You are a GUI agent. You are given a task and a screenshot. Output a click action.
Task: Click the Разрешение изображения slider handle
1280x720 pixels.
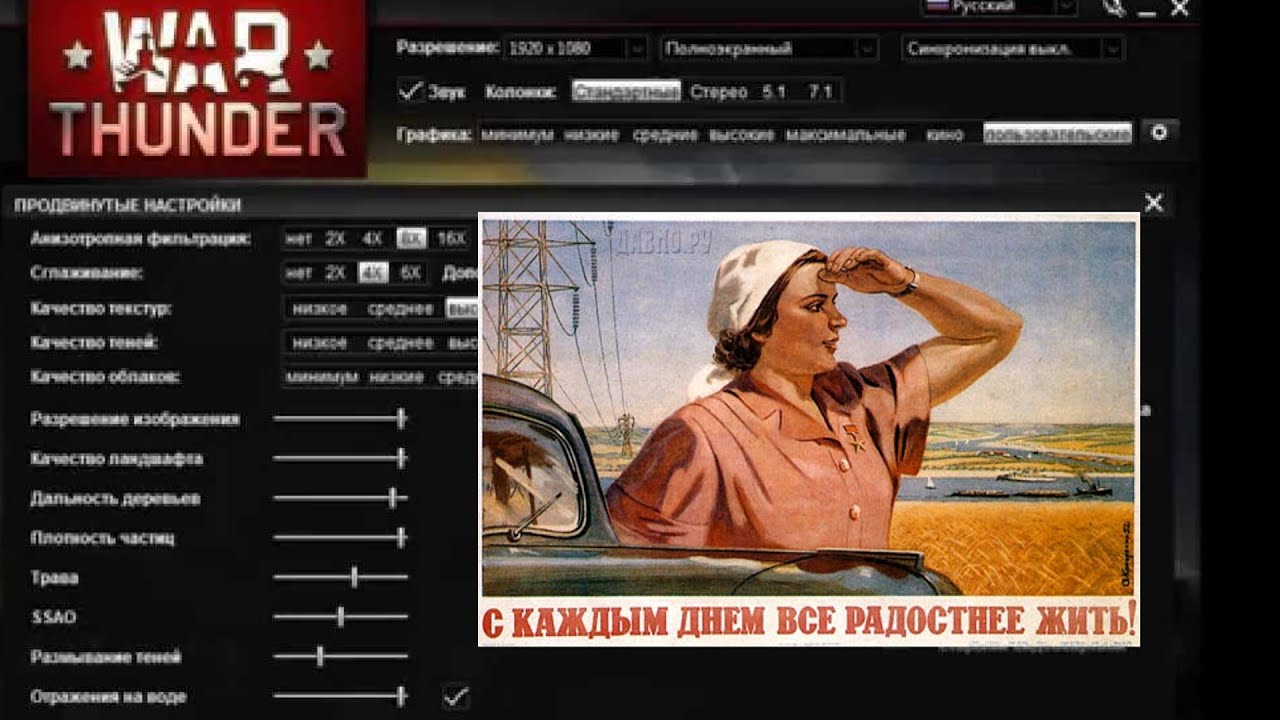(401, 418)
